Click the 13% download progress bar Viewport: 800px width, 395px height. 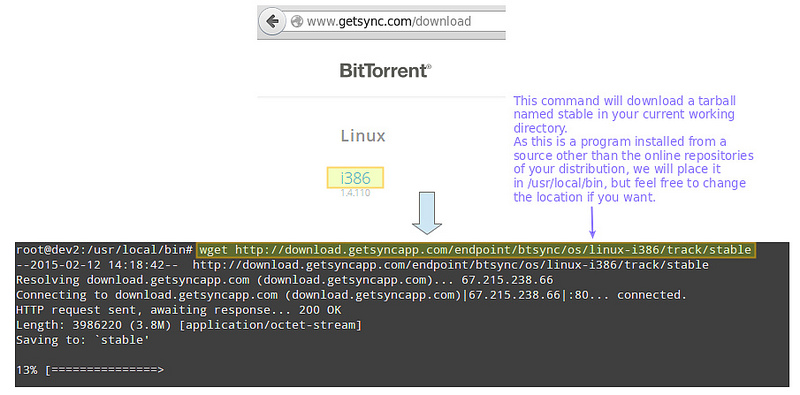90,370
